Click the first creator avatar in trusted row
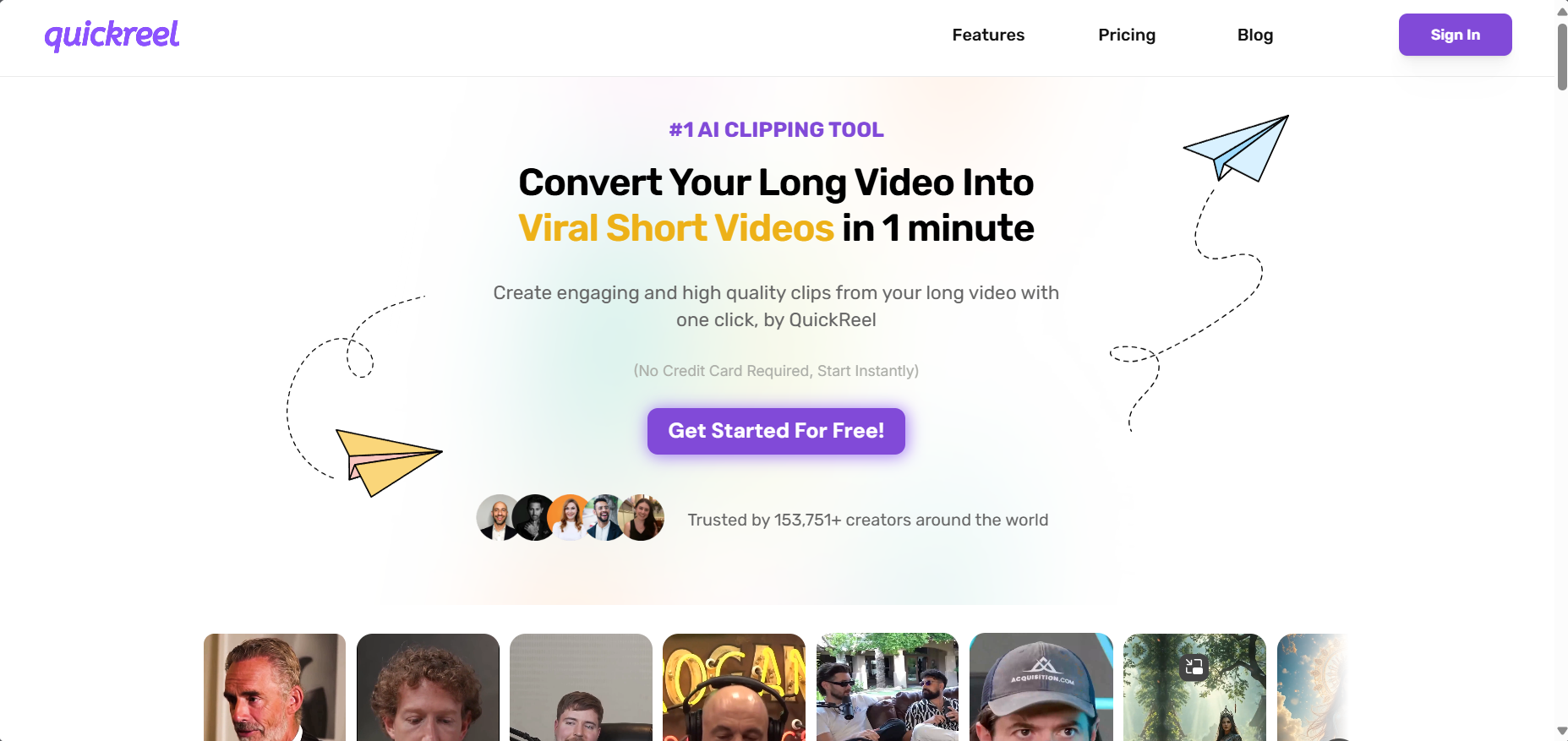 pos(499,518)
